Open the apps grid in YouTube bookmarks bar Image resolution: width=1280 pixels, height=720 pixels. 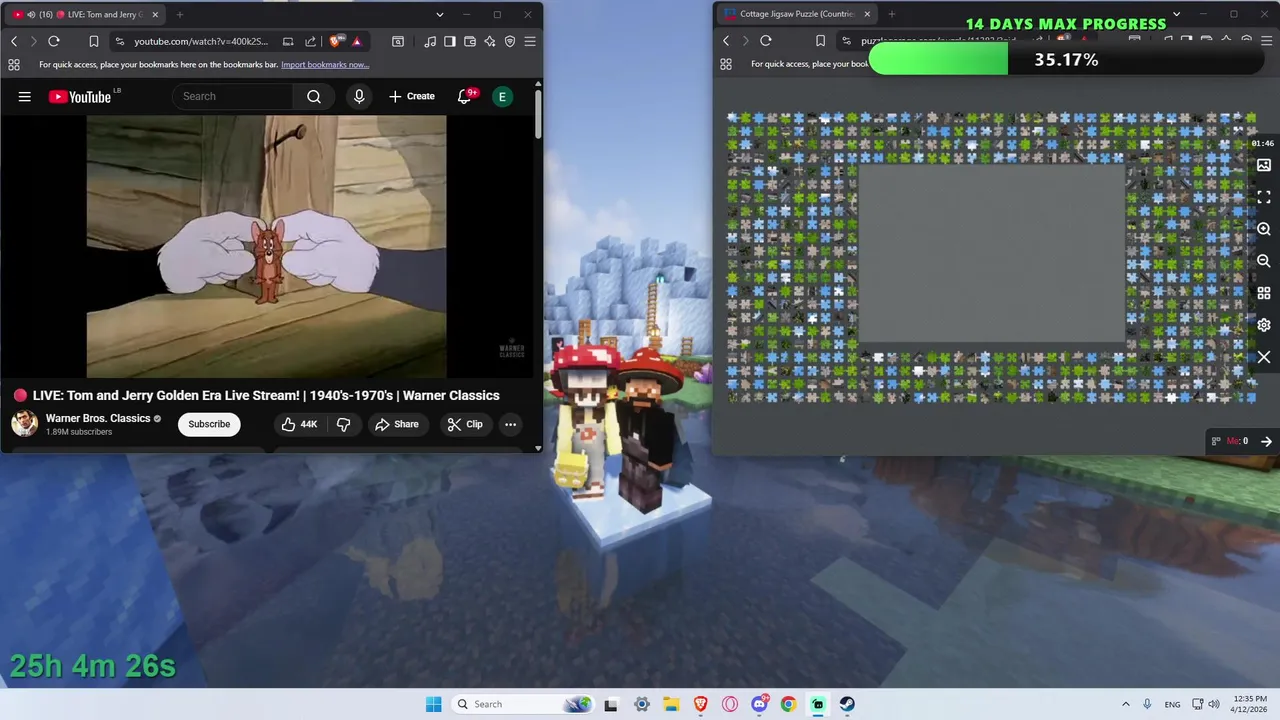point(14,64)
